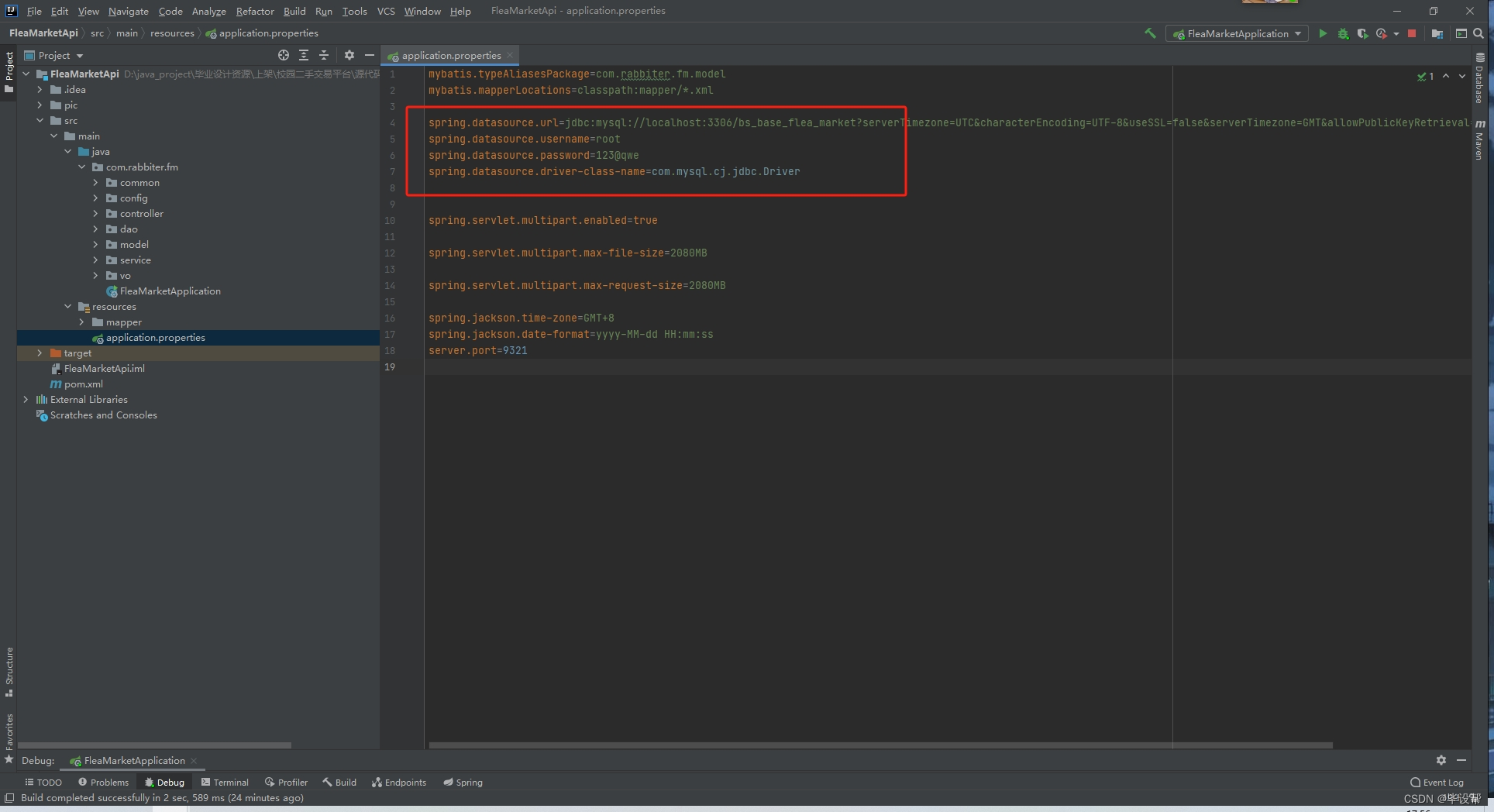Open run configuration dropdown FleaMarketApplication
This screenshot has width=1494, height=812.
tap(1237, 33)
